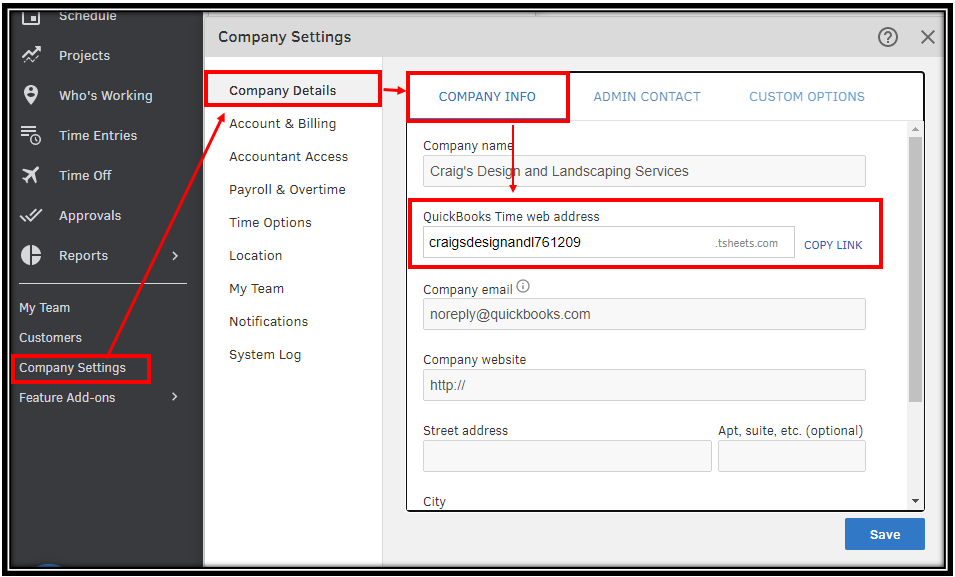Open help via the question mark icon
Viewport: 955px width, 577px height.
coord(887,37)
